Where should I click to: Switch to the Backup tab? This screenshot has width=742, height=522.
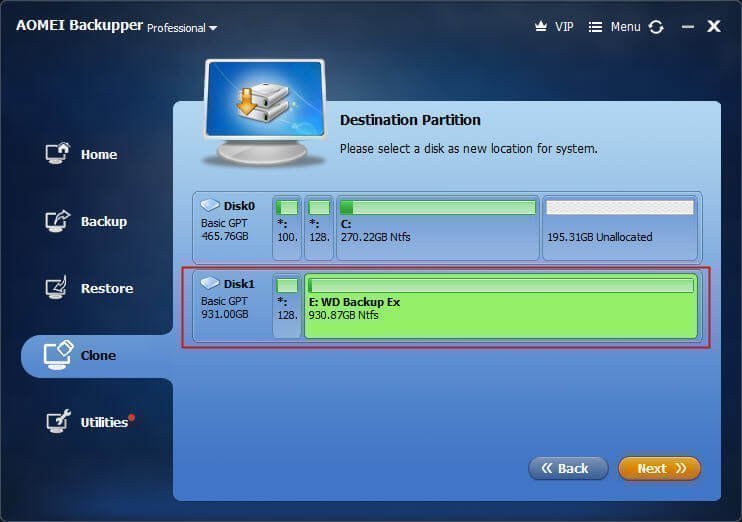coord(103,221)
